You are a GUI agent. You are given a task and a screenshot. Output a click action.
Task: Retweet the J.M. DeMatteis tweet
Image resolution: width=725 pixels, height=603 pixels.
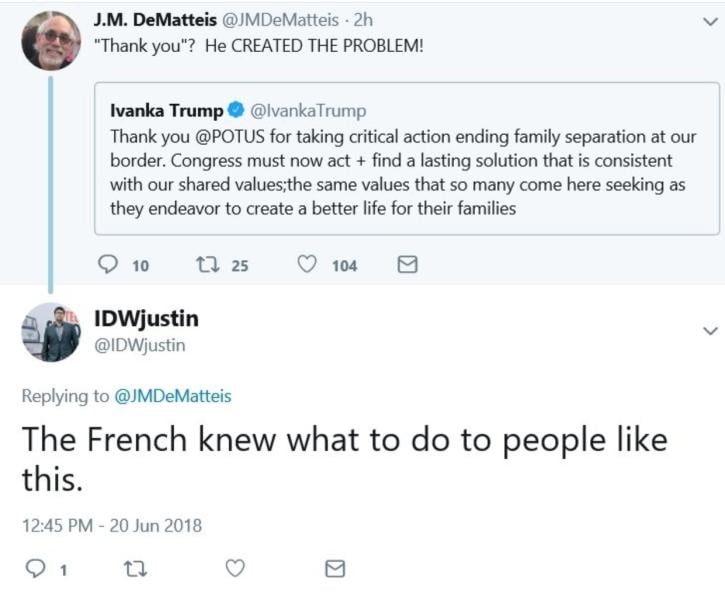pyautogui.click(x=208, y=265)
